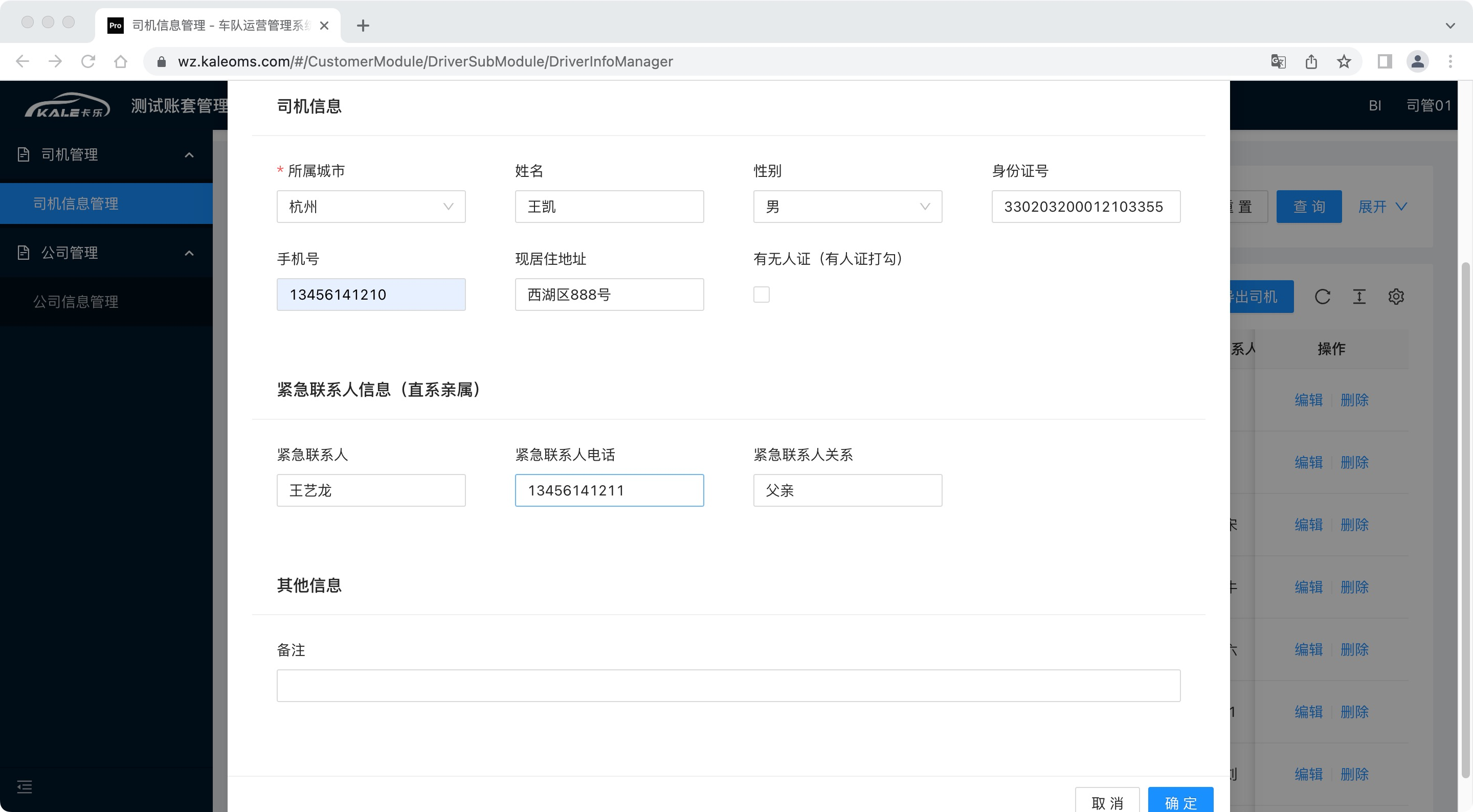Image resolution: width=1473 pixels, height=812 pixels.
Task: Click the 紧急联系人电话 input field
Action: click(x=609, y=490)
